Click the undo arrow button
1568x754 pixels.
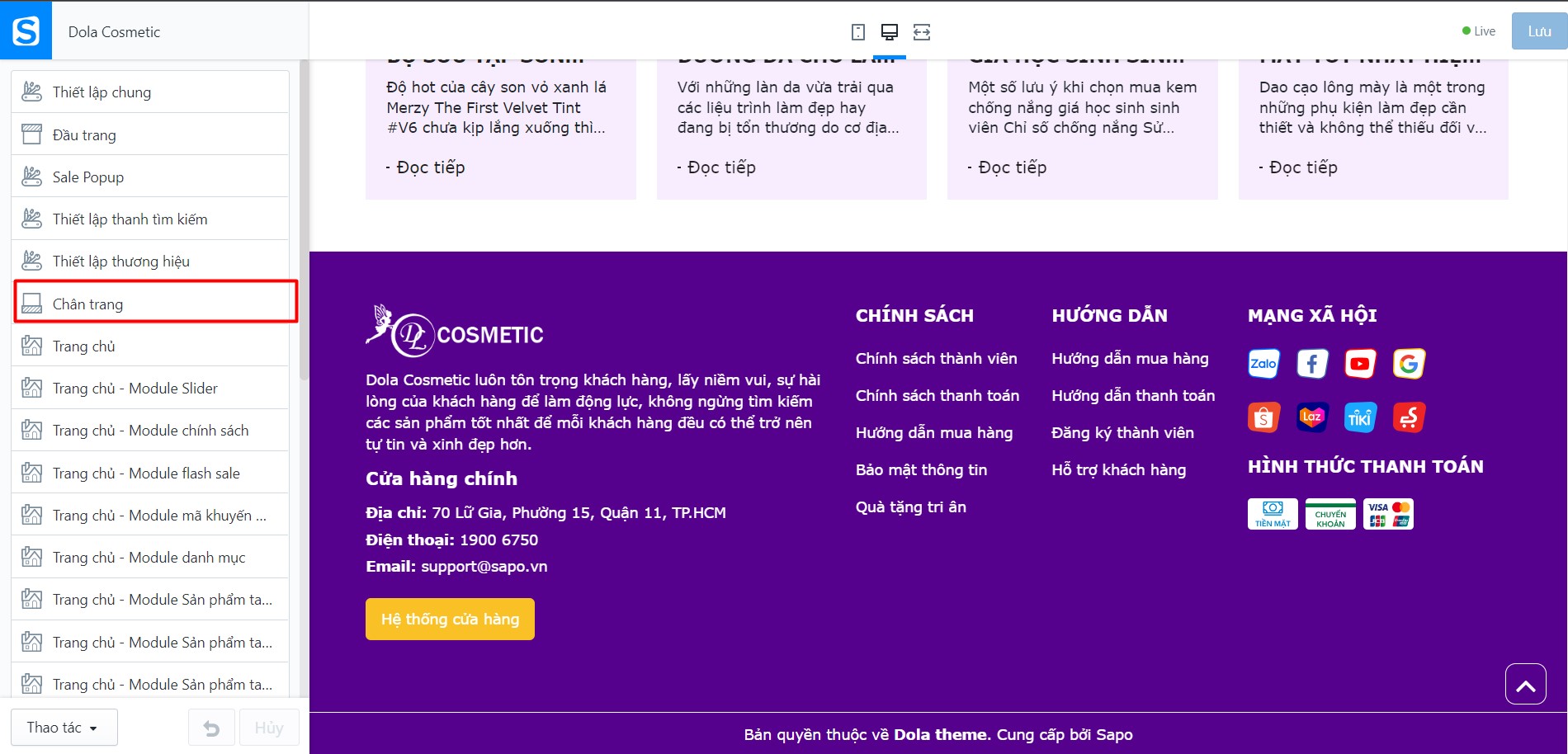(211, 728)
